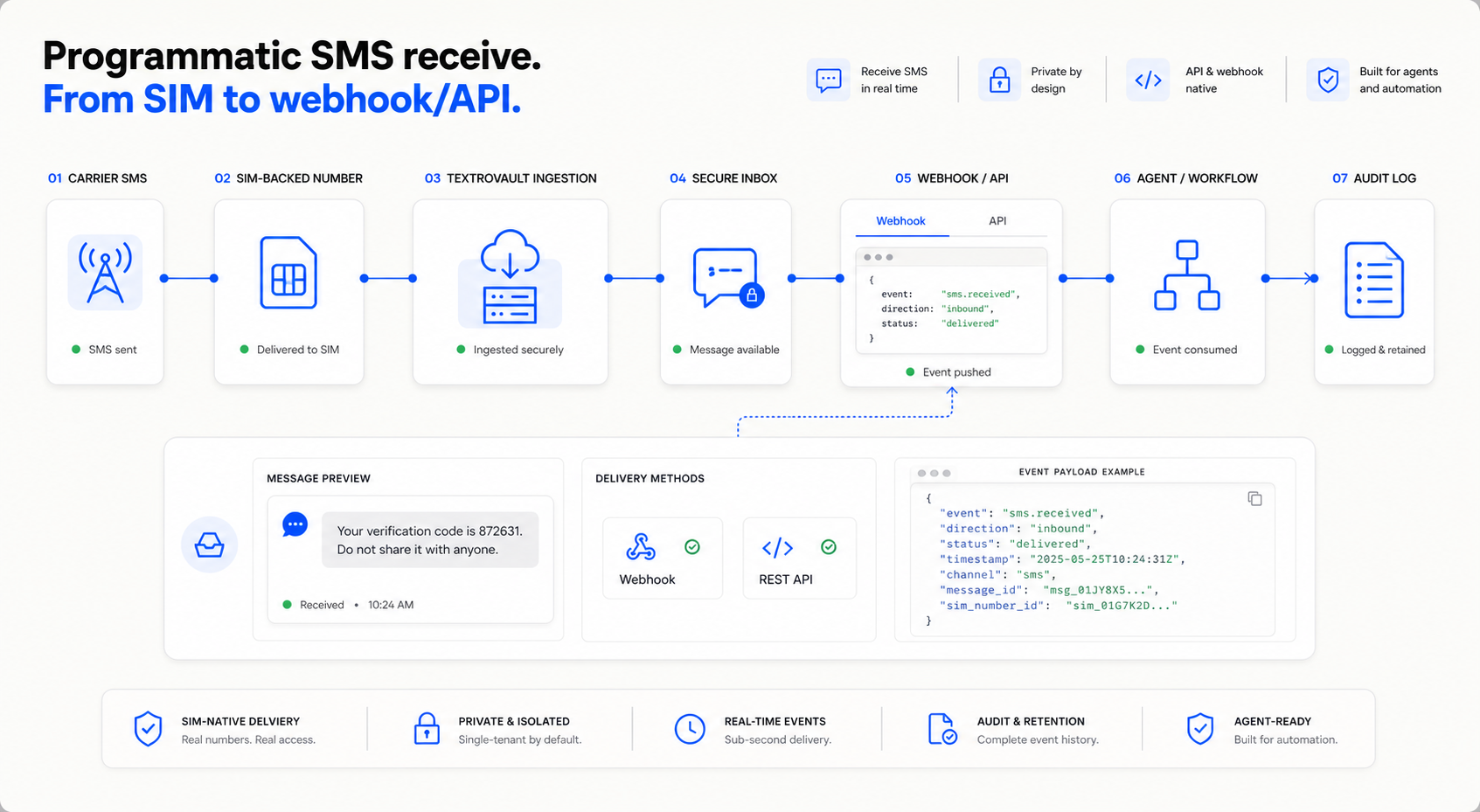Viewport: 1480px width, 812px height.
Task: Click the "Logged & retained" status
Action: point(1375,350)
